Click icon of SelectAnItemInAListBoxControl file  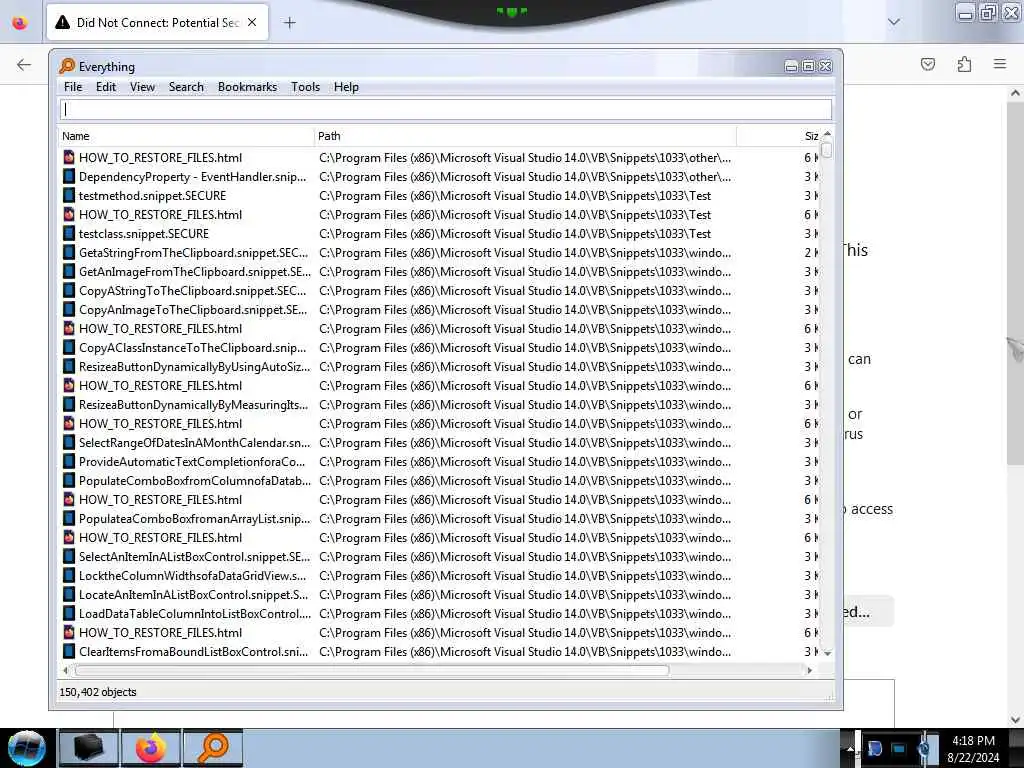click(69, 556)
